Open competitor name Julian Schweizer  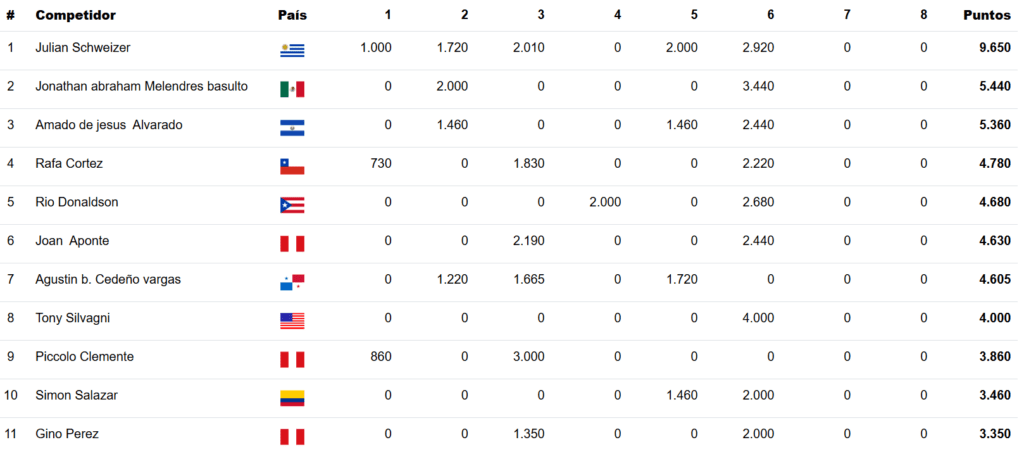(83, 47)
